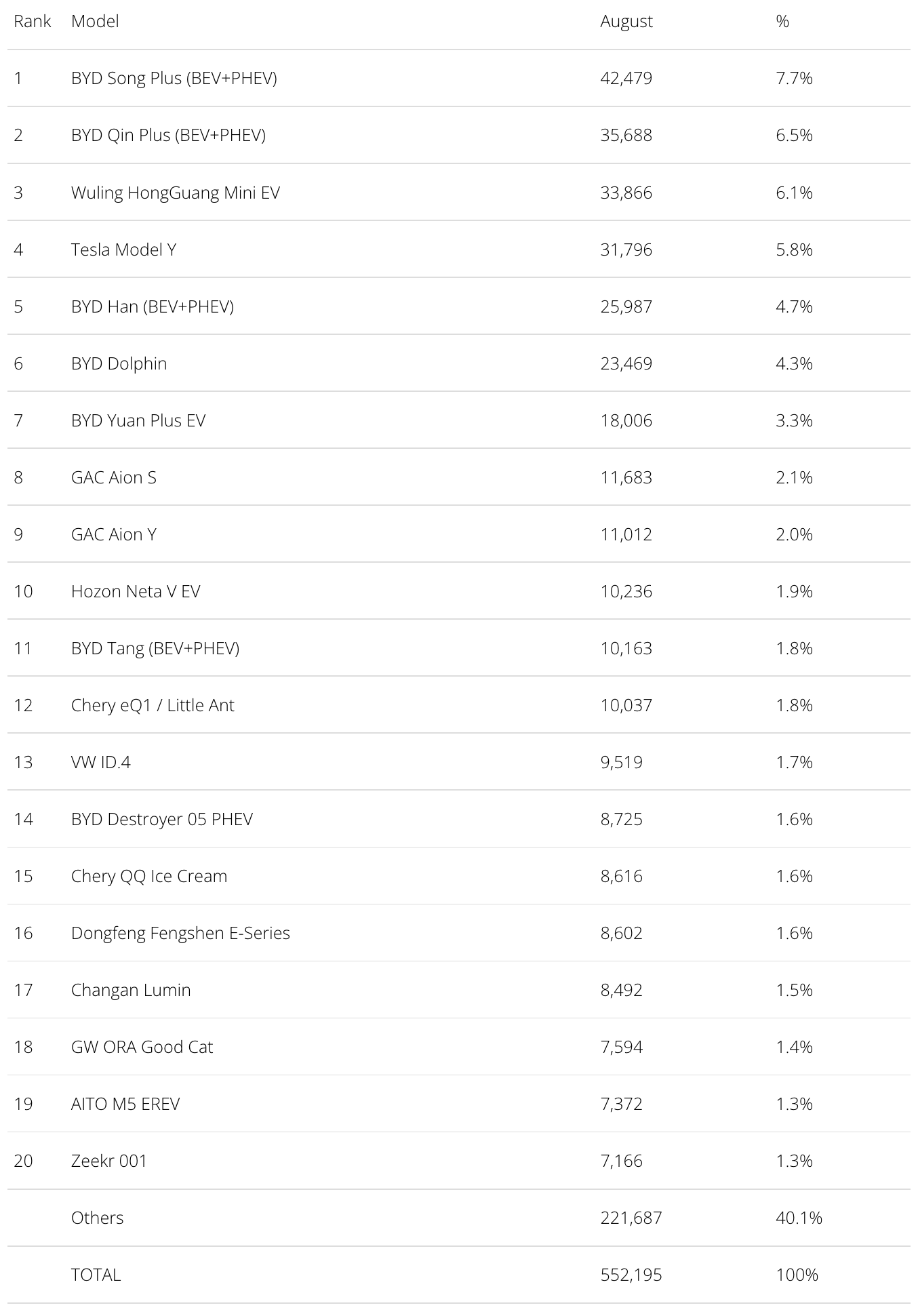Click the Others total 221,687
Image resolution: width=918 pixels, height=1316 pixels.
pos(631,1218)
